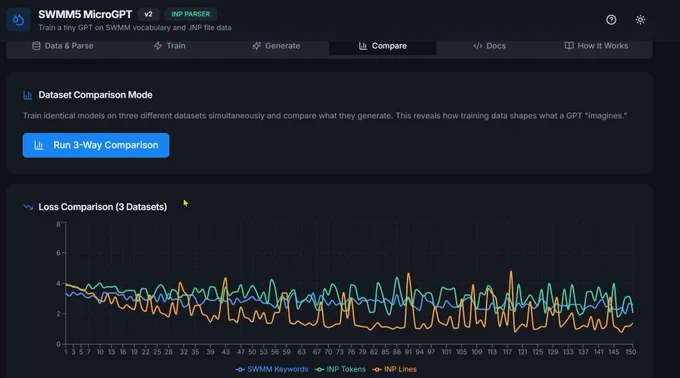This screenshot has width=680, height=378.
Task: Click the y-axis label 4
Action: tap(59, 284)
